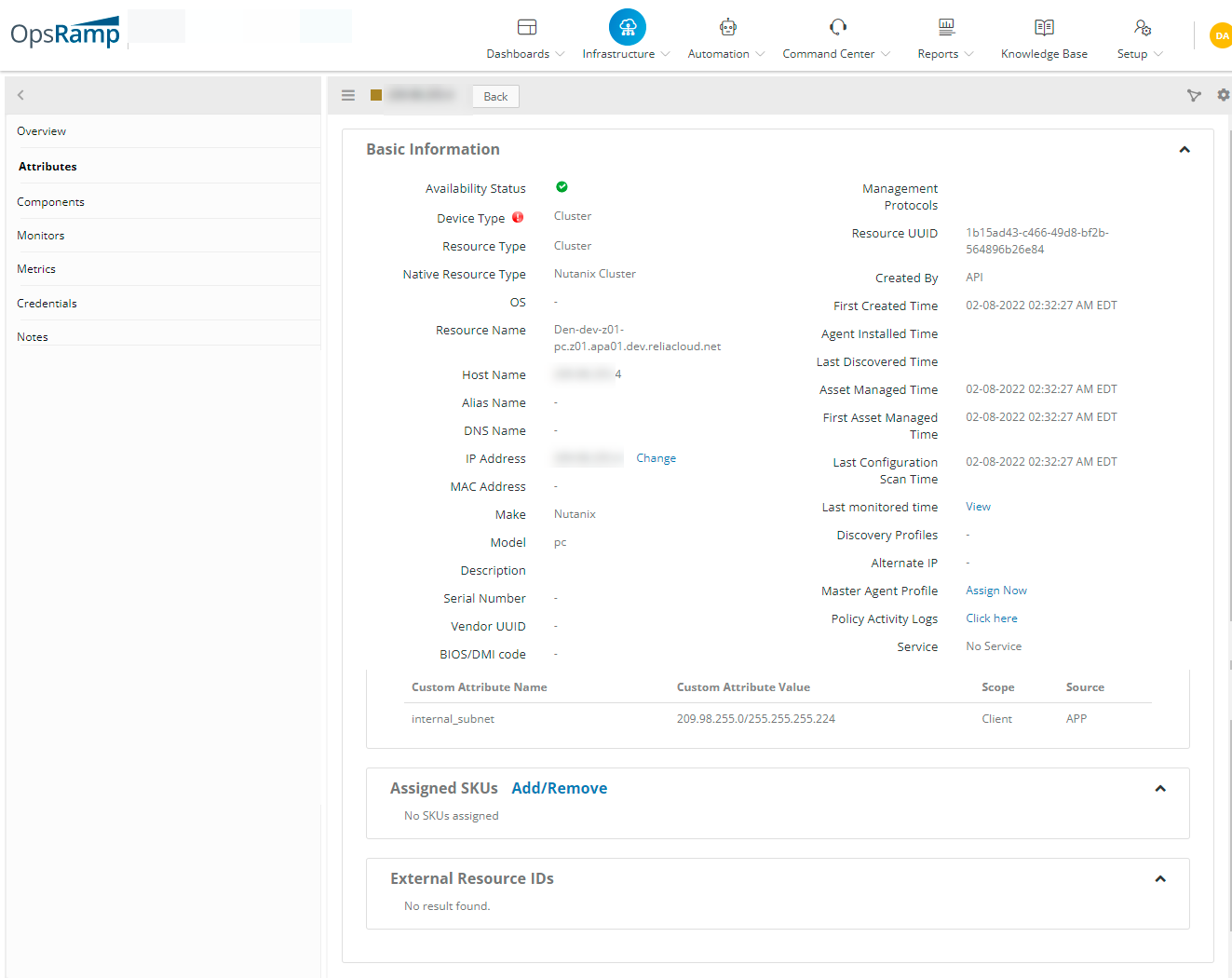Screen dimensions: 1232x978
Task: Click Add/Remove for Assigned SKUs
Action: click(559, 788)
